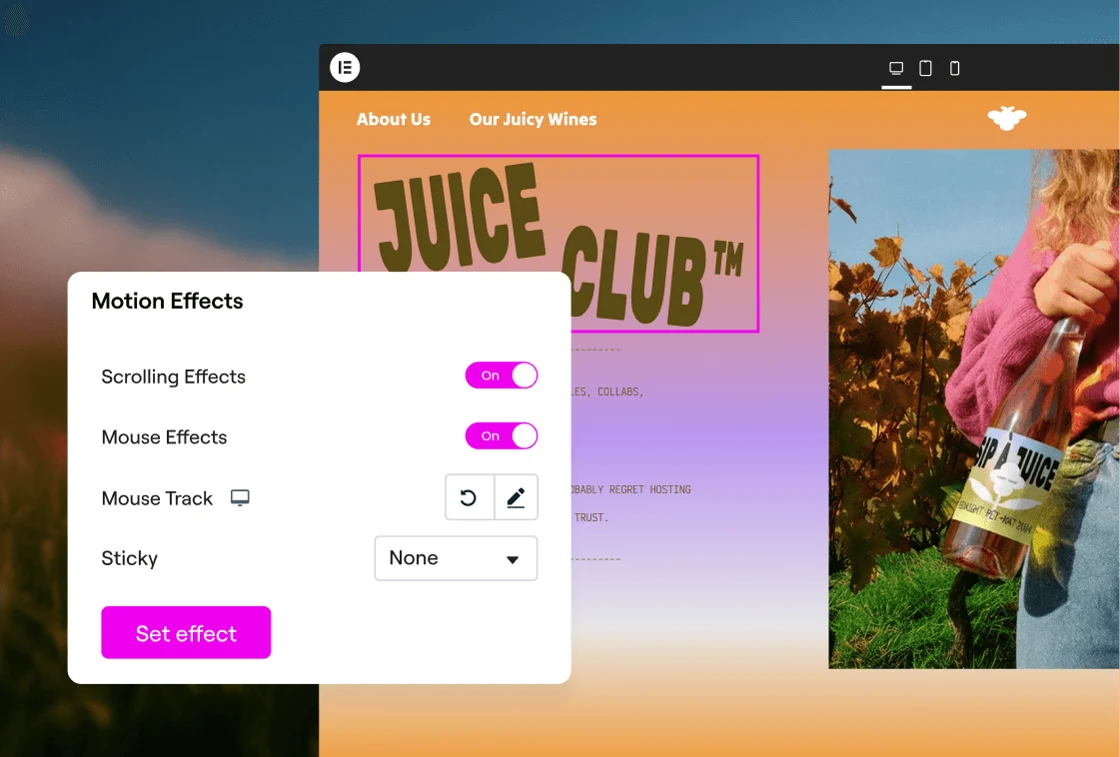Open the About Us menu link
Screen dimensions: 1120x757
394,119
